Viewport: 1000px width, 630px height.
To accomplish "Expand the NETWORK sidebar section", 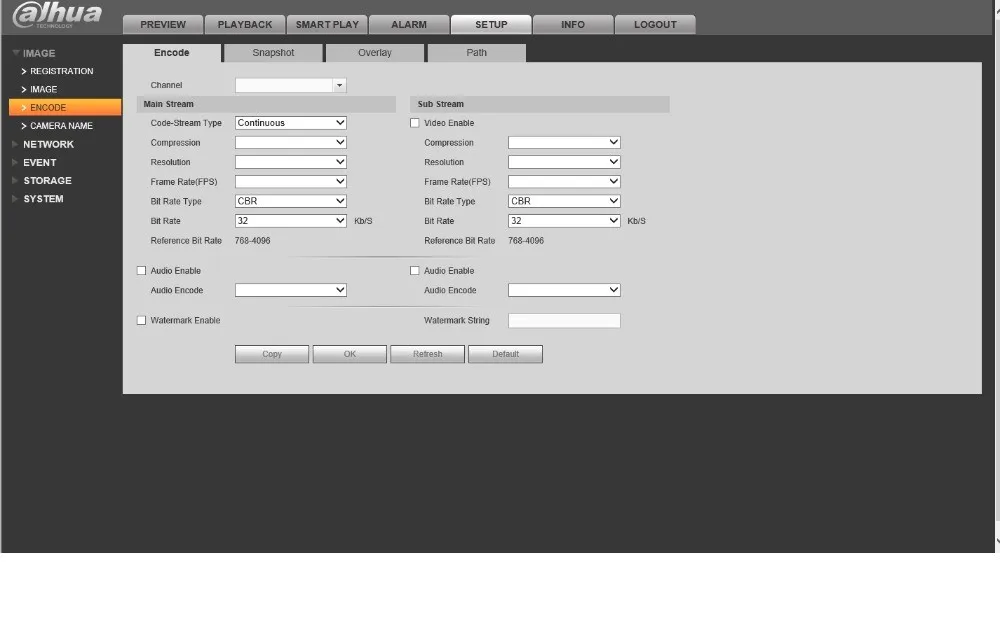I will point(43,144).
